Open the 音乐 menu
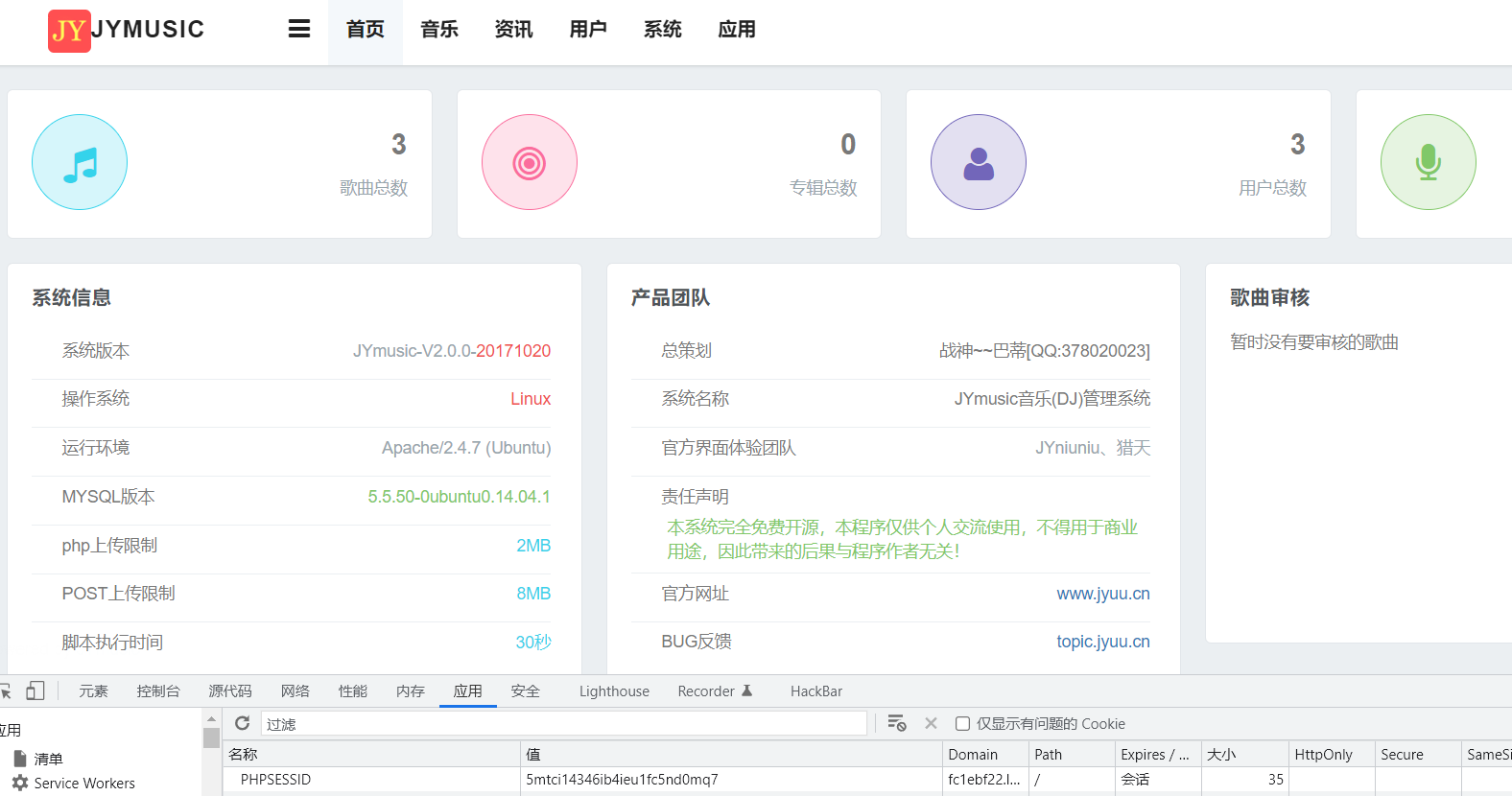This screenshot has width=1512, height=796. [439, 30]
